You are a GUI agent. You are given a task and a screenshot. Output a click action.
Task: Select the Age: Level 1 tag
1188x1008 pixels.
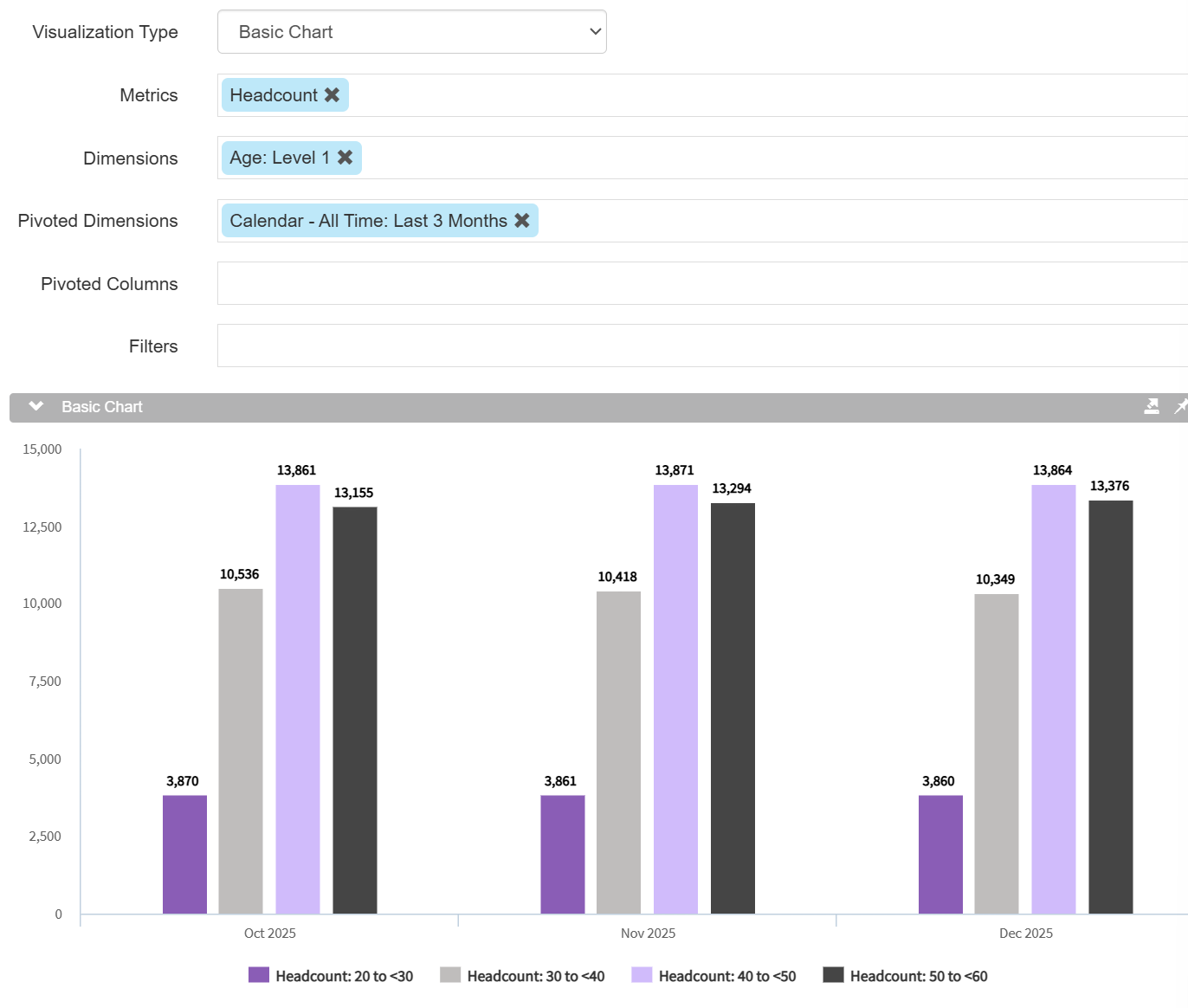pos(279,158)
